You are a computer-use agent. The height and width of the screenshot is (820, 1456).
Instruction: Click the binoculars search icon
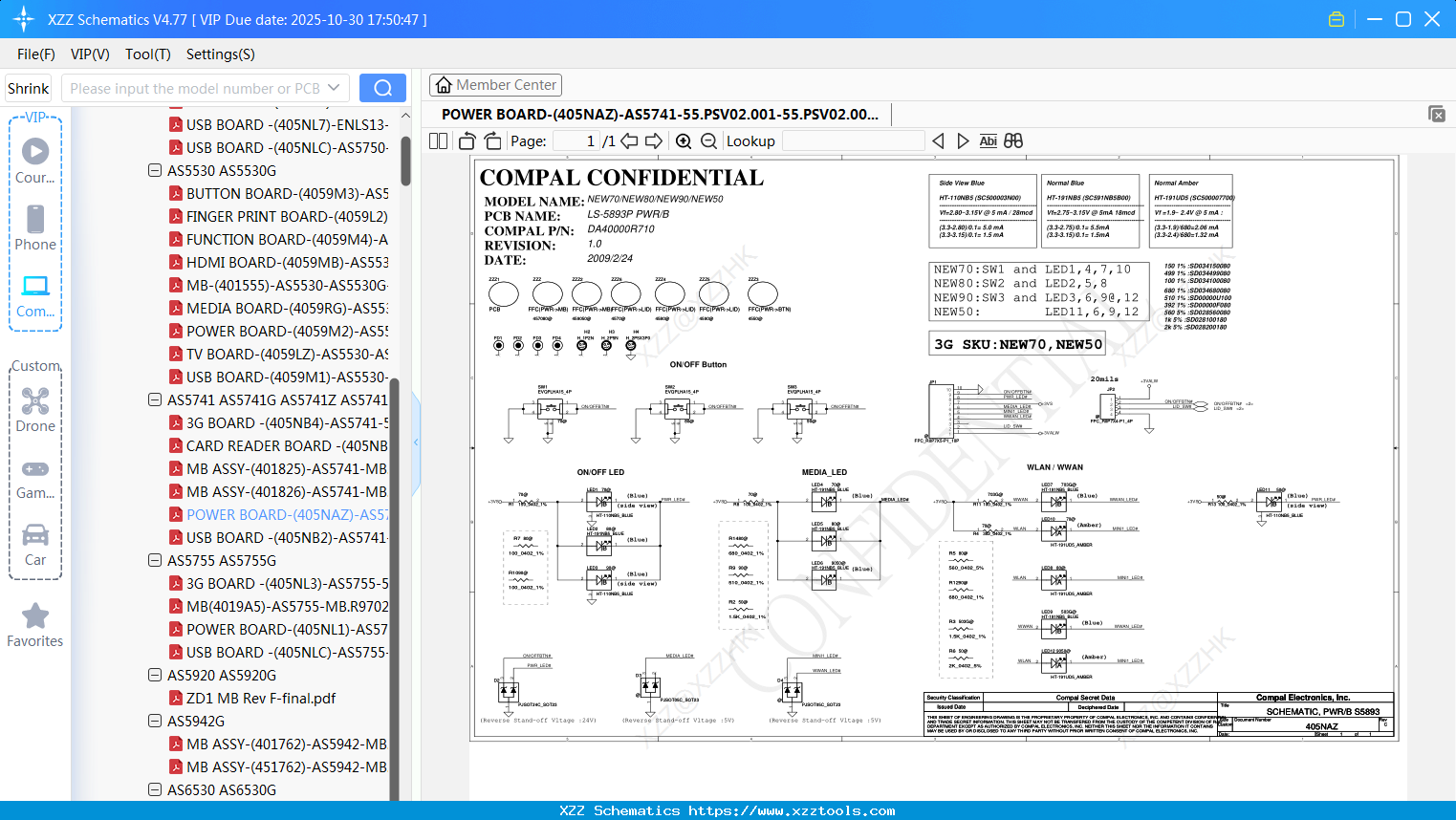[1013, 140]
